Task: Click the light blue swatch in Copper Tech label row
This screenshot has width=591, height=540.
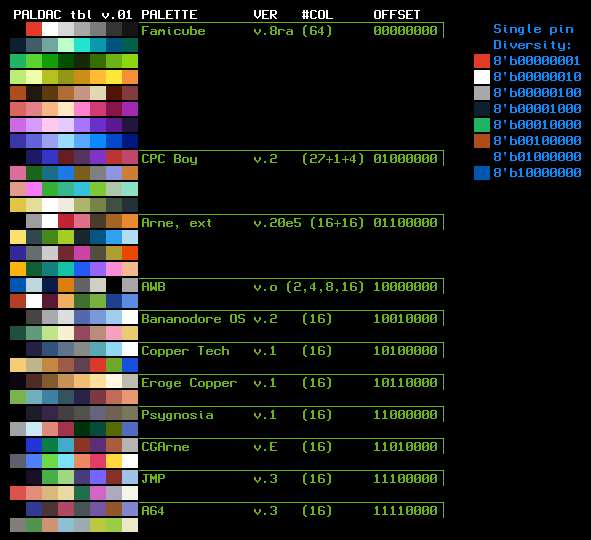Action: click(x=114, y=349)
